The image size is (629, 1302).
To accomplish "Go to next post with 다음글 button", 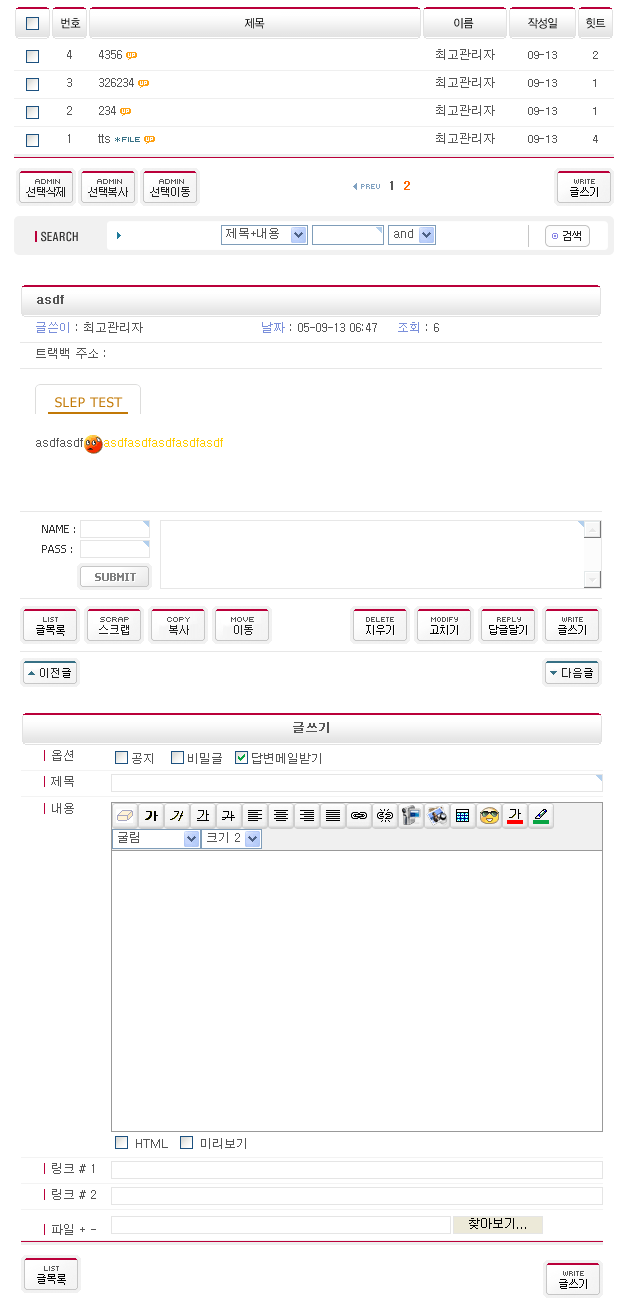I will point(572,673).
